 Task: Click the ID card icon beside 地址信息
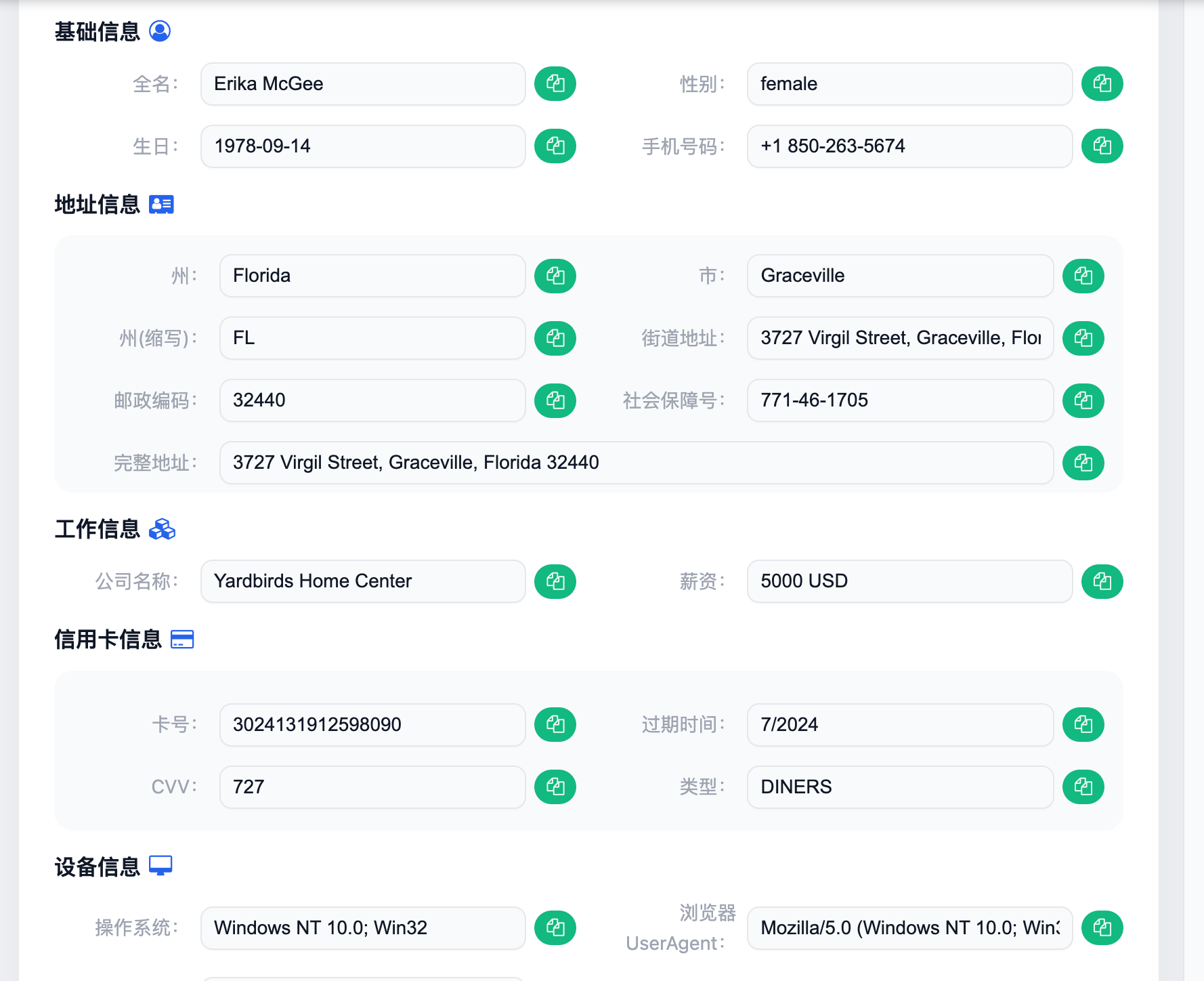click(x=161, y=205)
